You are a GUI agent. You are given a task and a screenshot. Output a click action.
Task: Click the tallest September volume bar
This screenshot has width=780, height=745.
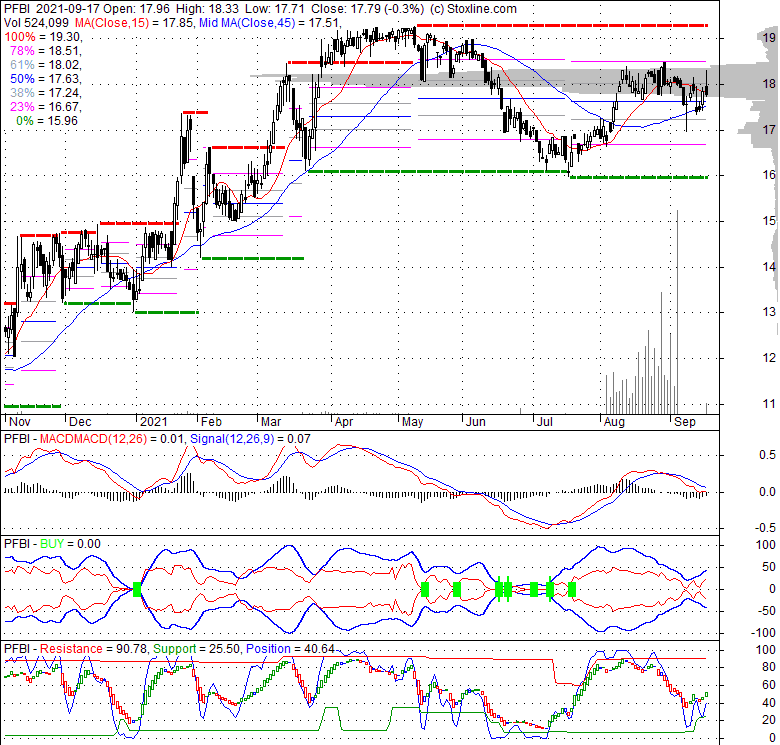(677, 312)
